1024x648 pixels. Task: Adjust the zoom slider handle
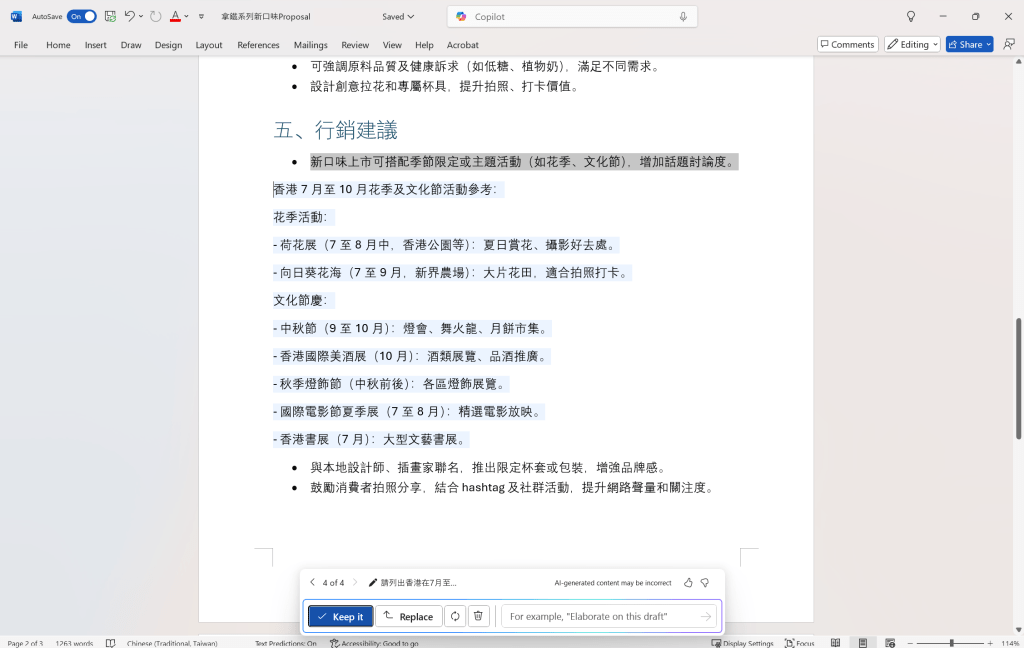click(952, 643)
